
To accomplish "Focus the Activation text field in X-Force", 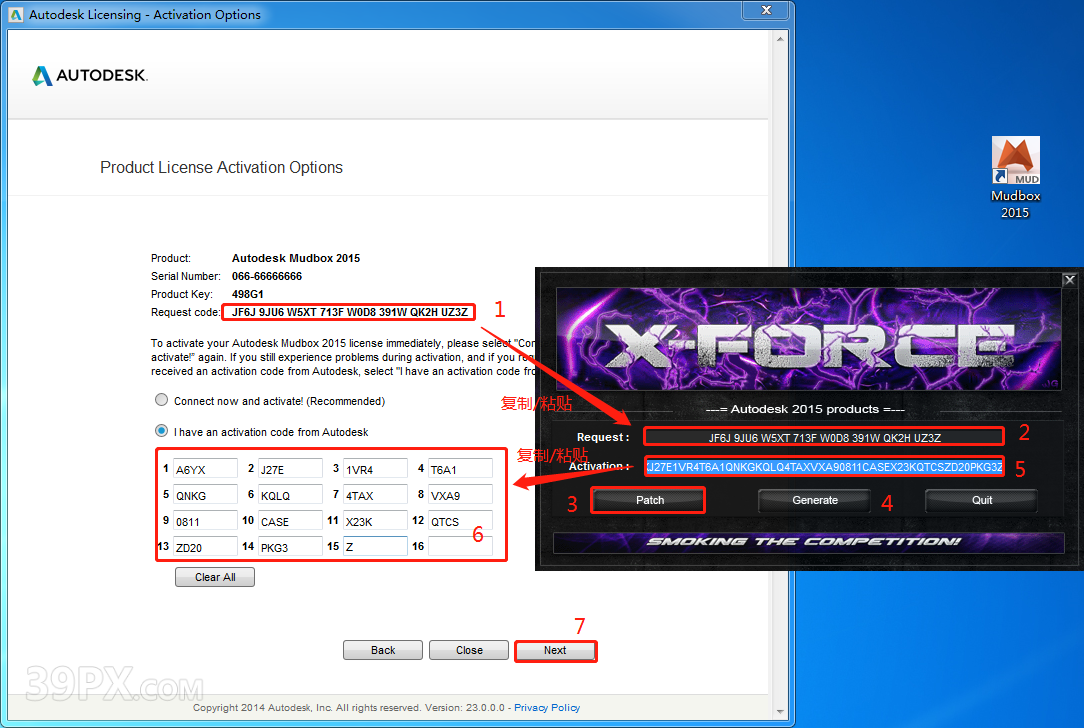I will 824,467.
